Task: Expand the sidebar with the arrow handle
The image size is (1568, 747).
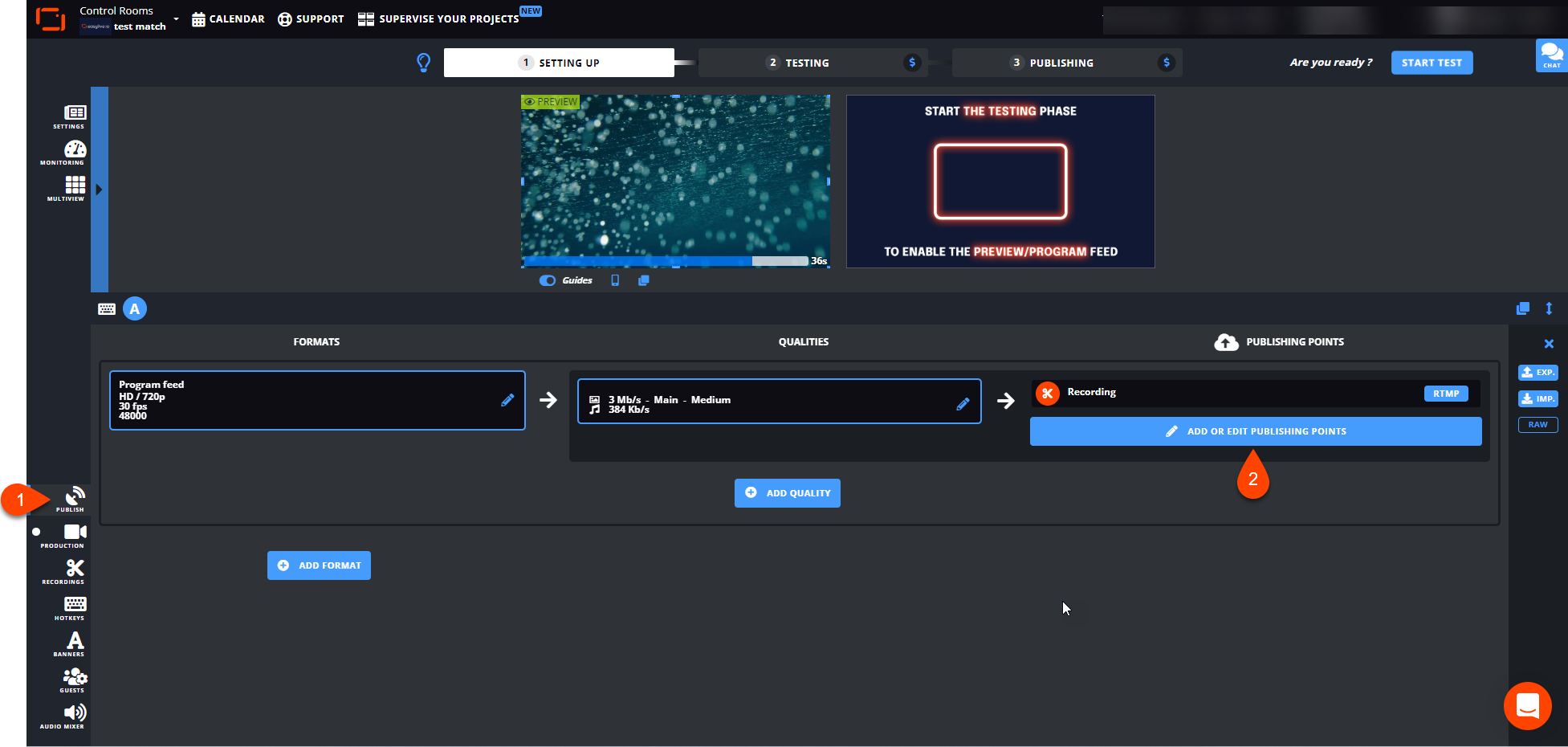Action: (x=99, y=190)
